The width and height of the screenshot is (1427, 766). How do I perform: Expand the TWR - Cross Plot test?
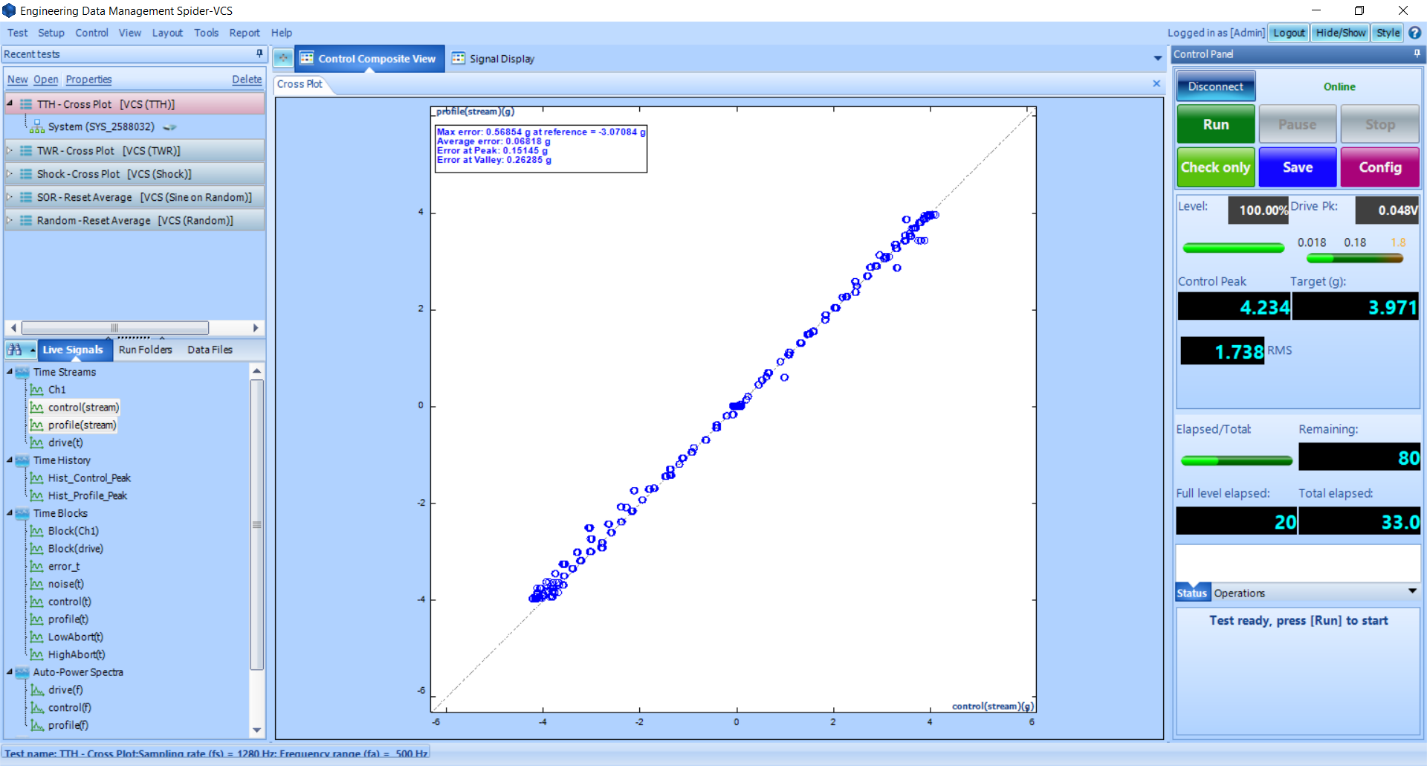click(x=10, y=150)
